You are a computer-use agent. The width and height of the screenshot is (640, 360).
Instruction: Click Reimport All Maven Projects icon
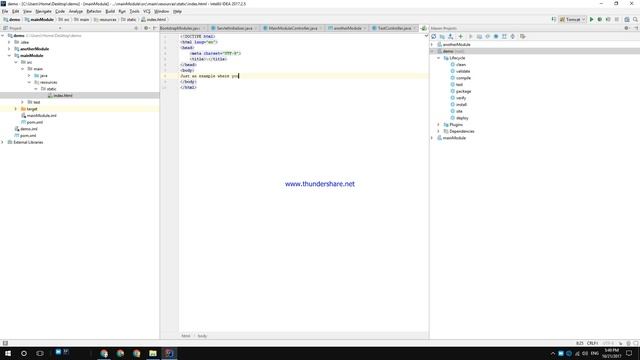(x=433, y=36)
